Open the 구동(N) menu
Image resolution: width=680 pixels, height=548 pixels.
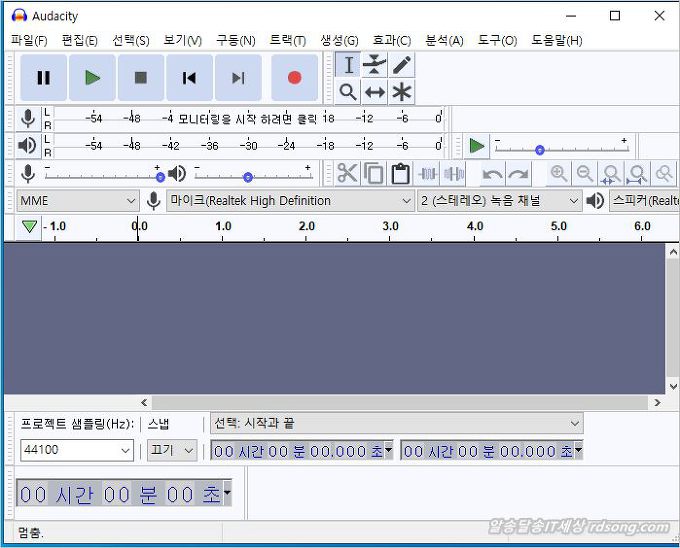(235, 40)
